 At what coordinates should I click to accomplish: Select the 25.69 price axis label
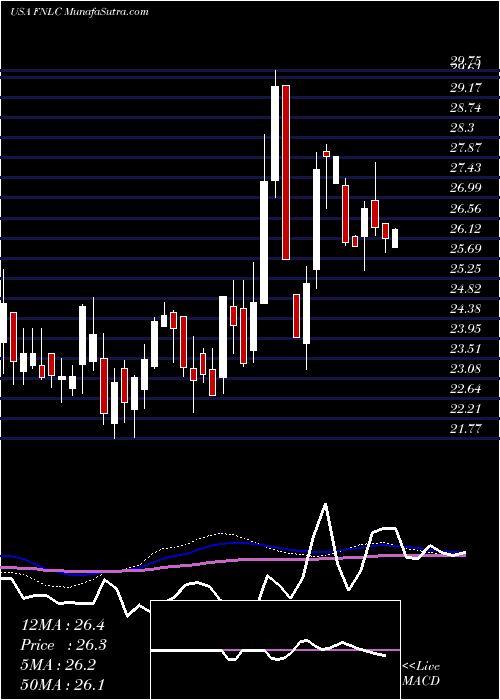click(465, 249)
